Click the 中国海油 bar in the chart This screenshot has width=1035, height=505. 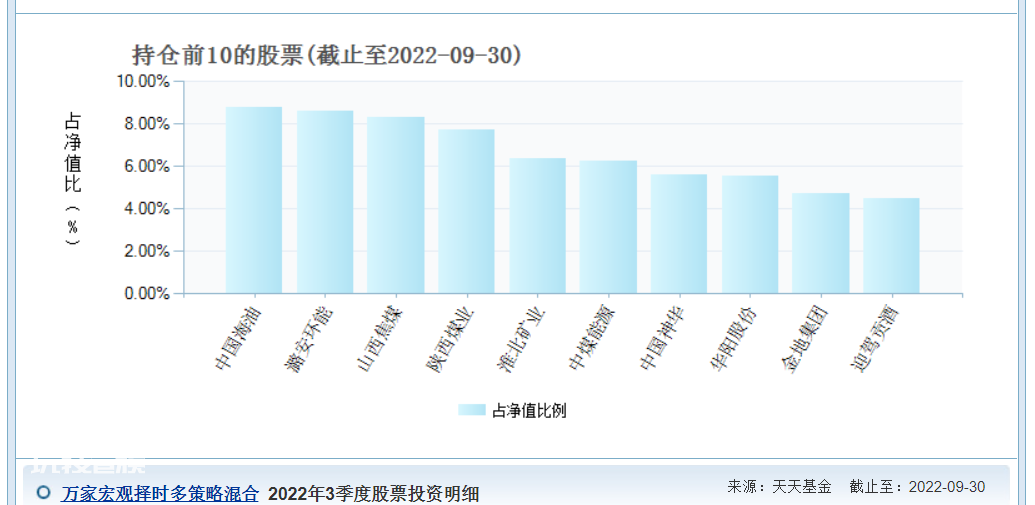tap(253, 200)
